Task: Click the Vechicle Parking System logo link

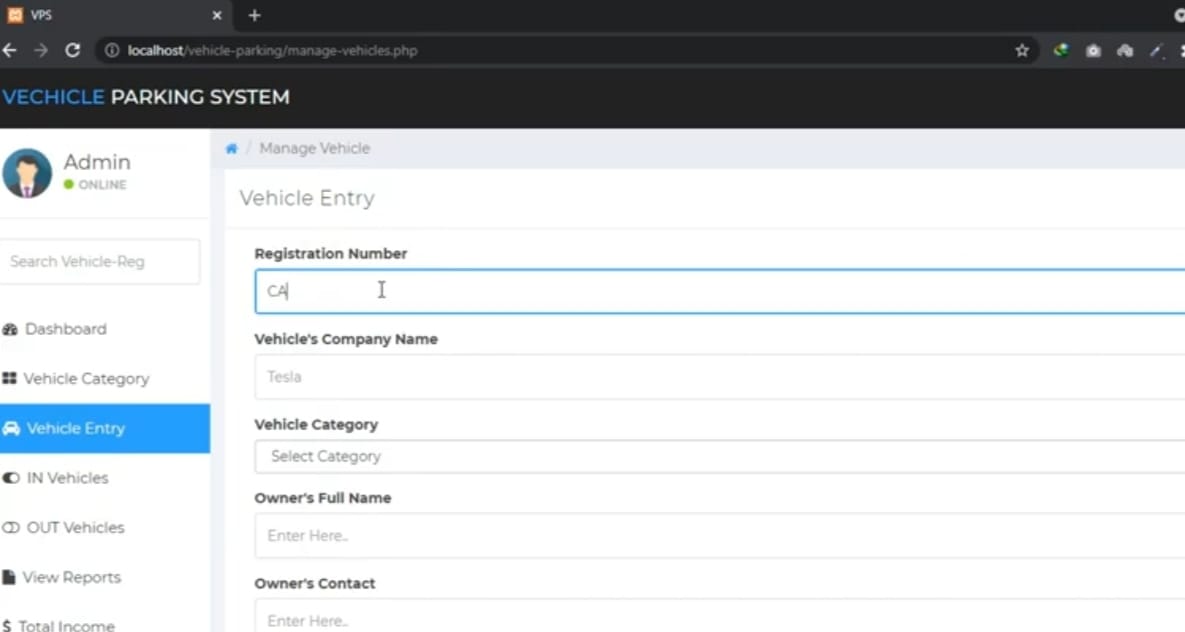Action: pyautogui.click(x=146, y=97)
